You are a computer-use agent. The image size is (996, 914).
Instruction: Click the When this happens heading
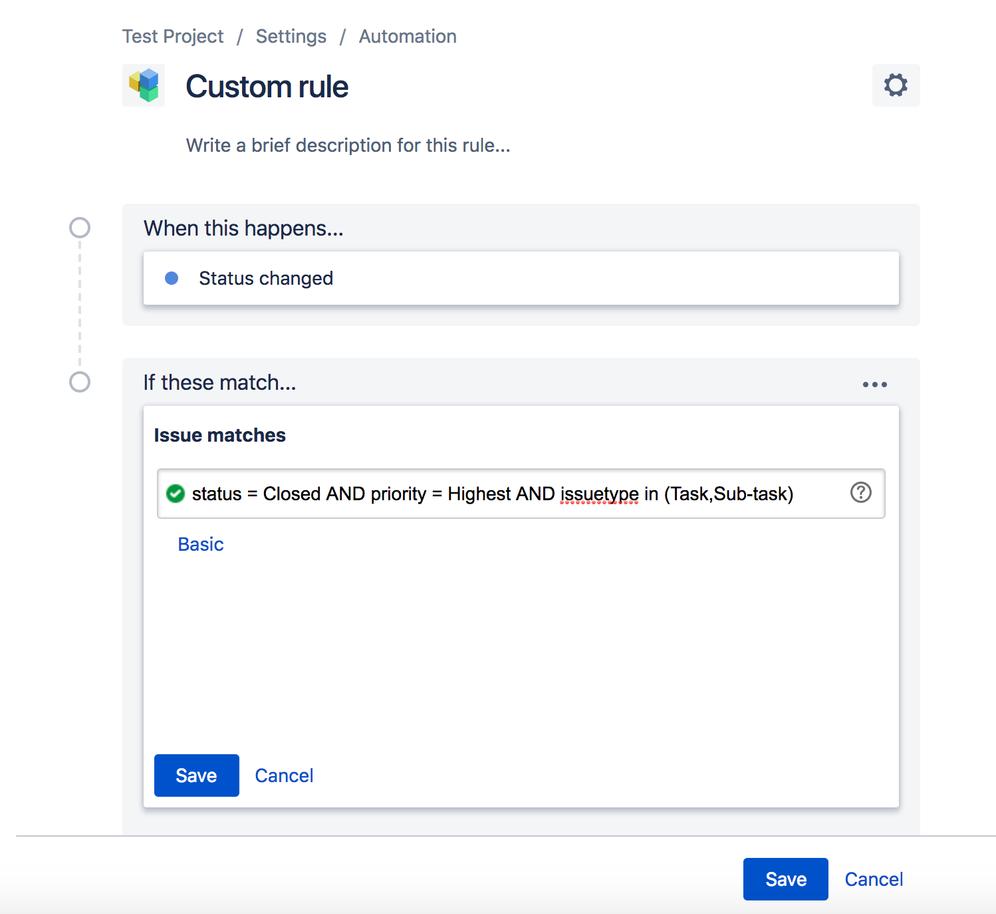[x=243, y=228]
